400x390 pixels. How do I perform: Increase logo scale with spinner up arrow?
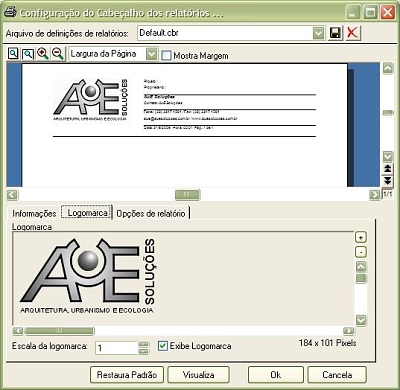(x=143, y=344)
